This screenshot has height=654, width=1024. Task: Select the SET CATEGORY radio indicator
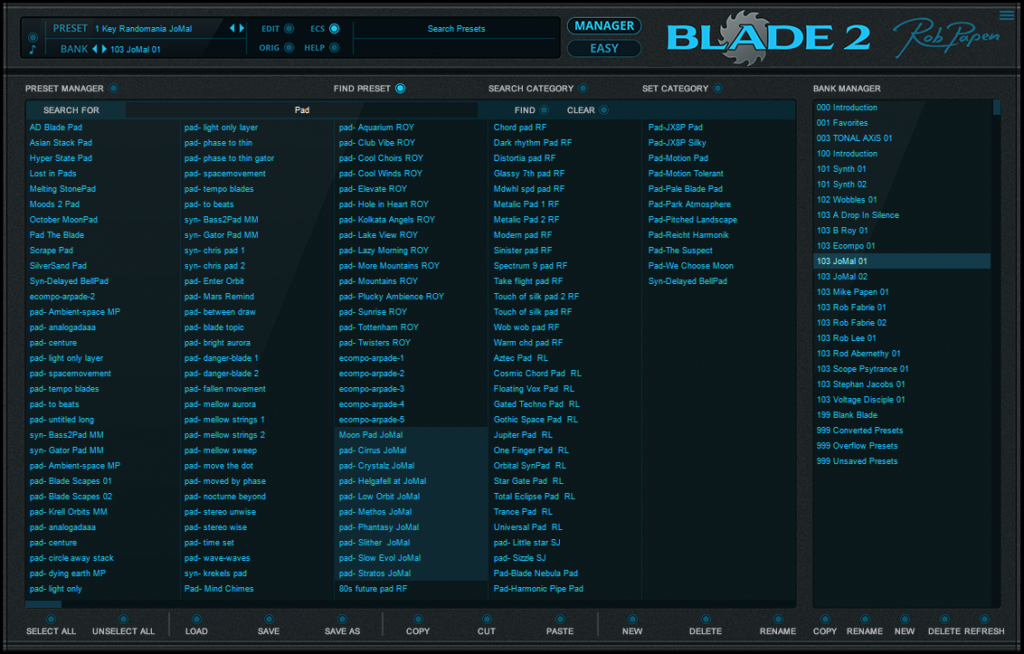tap(718, 88)
